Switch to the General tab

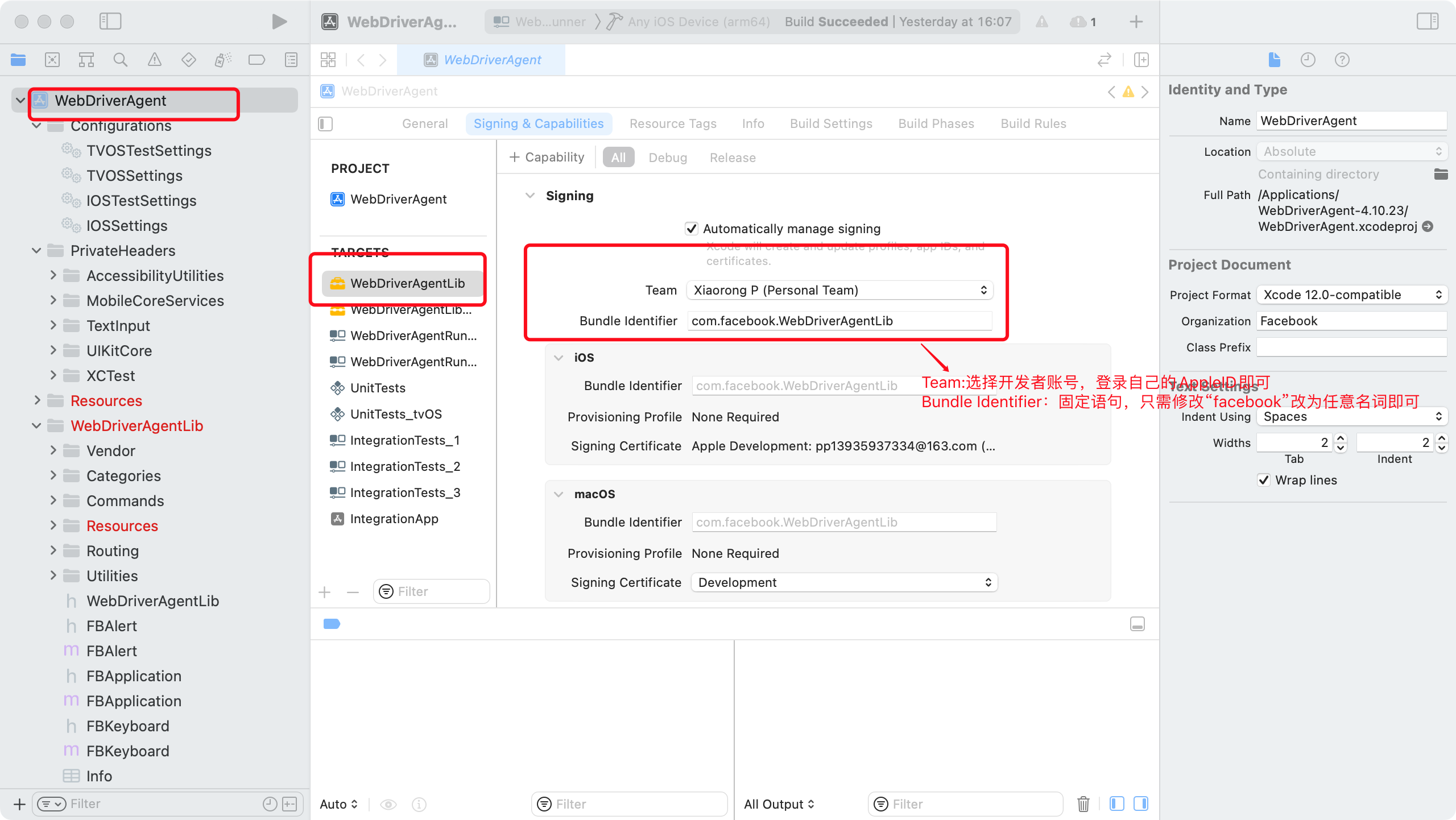pos(425,123)
